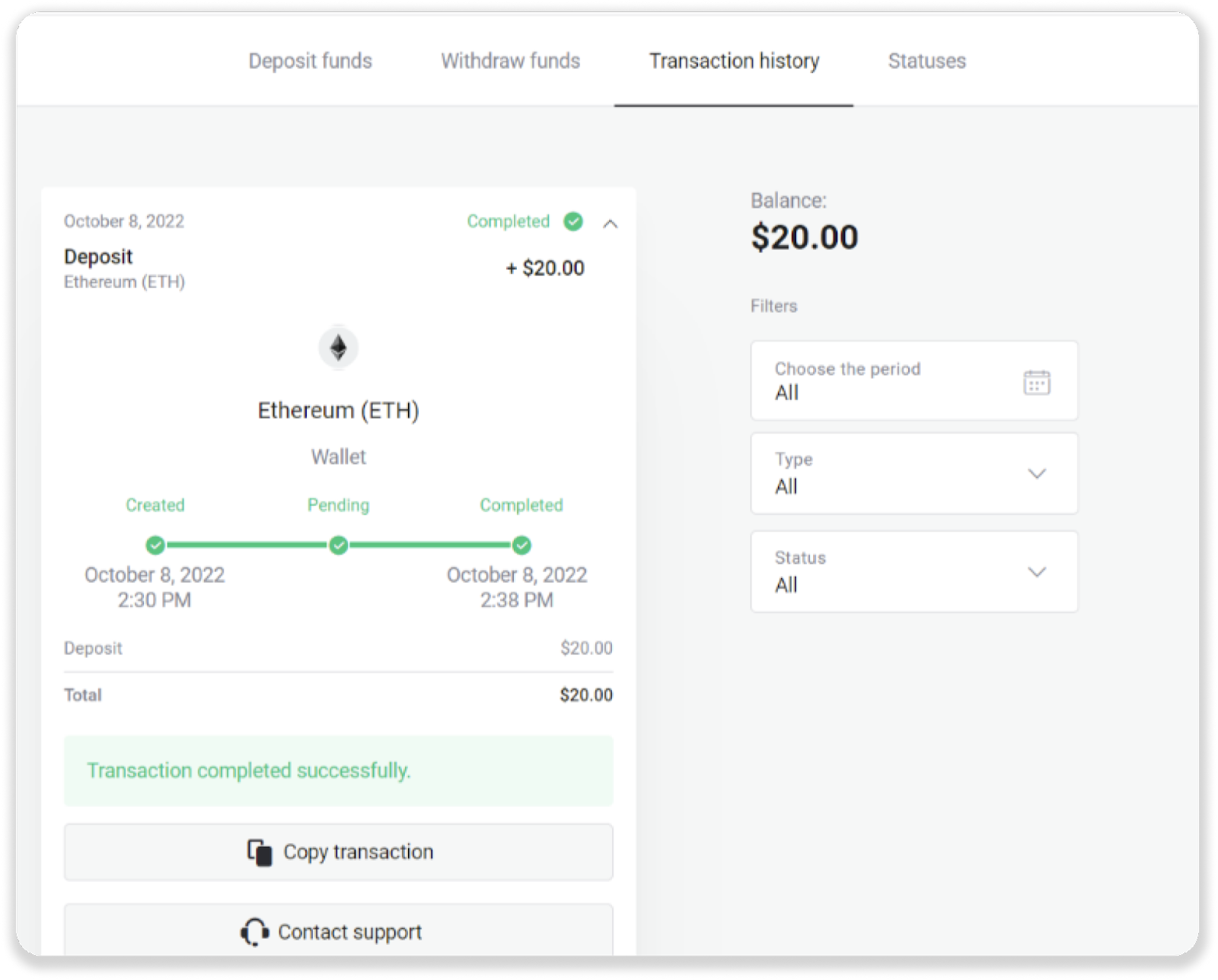This screenshot has width=1218, height=980.
Task: Click the green Completed checkmark icon in header
Action: pyautogui.click(x=573, y=221)
